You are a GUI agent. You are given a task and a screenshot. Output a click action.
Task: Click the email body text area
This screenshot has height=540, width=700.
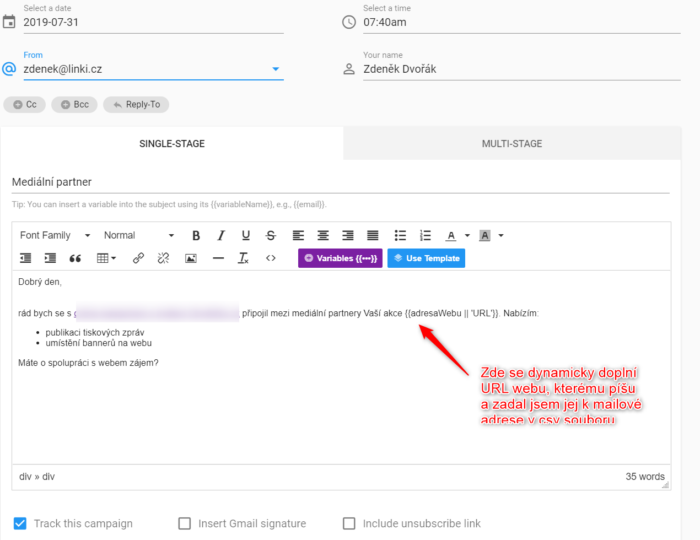342,367
